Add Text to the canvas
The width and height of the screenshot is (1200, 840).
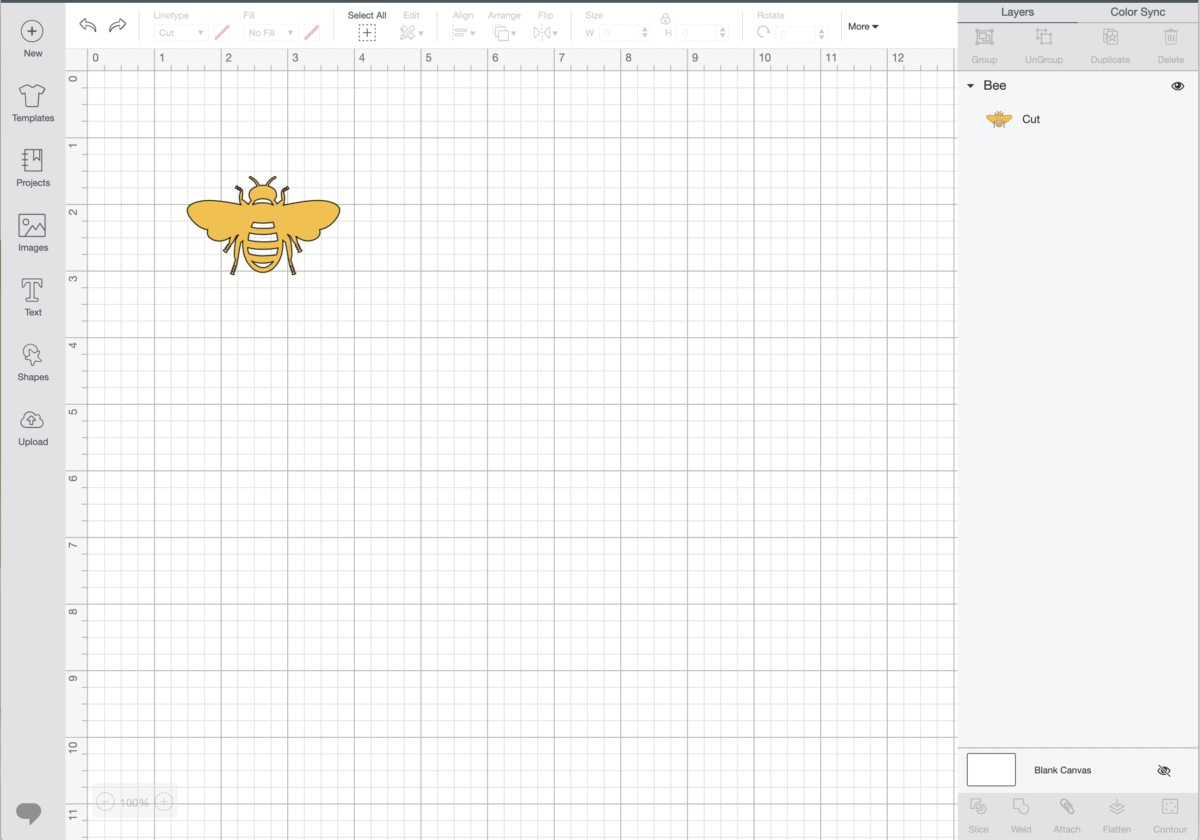click(32, 297)
